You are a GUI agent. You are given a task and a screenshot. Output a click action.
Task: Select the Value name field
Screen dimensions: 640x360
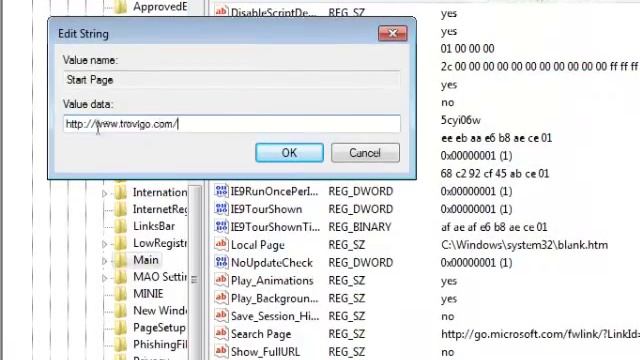(232, 80)
